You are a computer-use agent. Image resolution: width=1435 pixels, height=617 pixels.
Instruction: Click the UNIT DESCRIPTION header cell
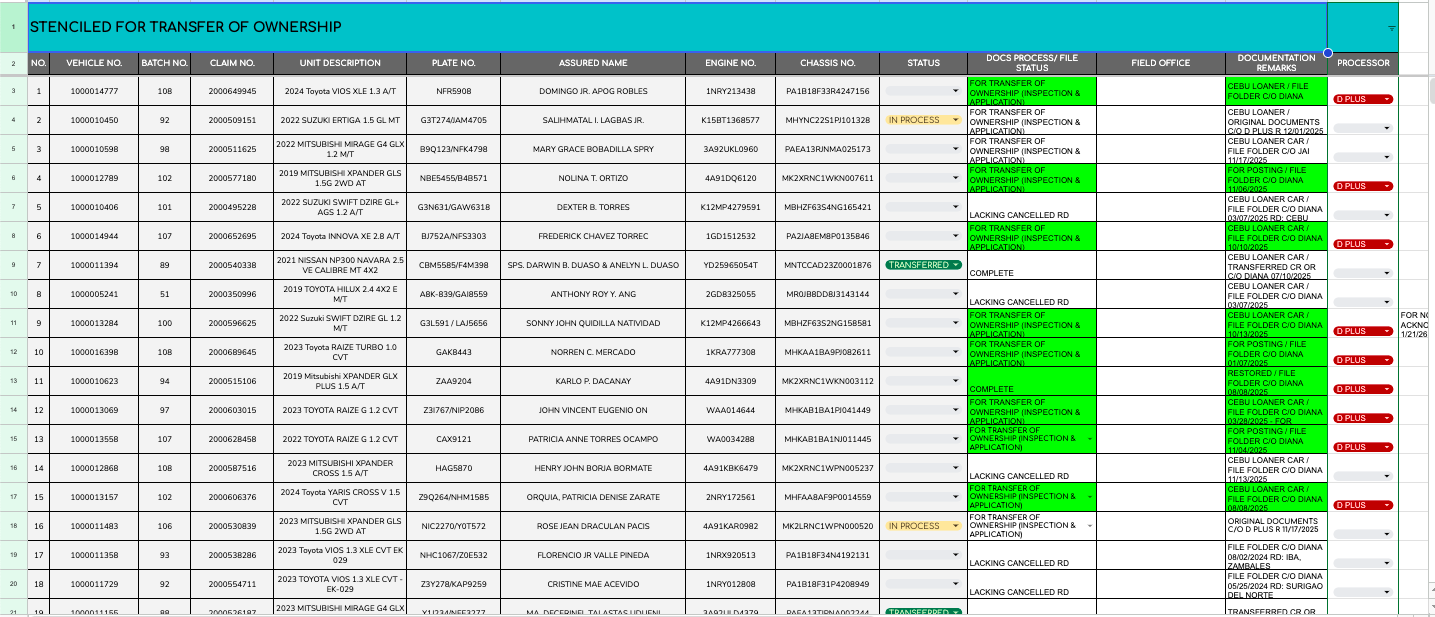click(x=340, y=63)
